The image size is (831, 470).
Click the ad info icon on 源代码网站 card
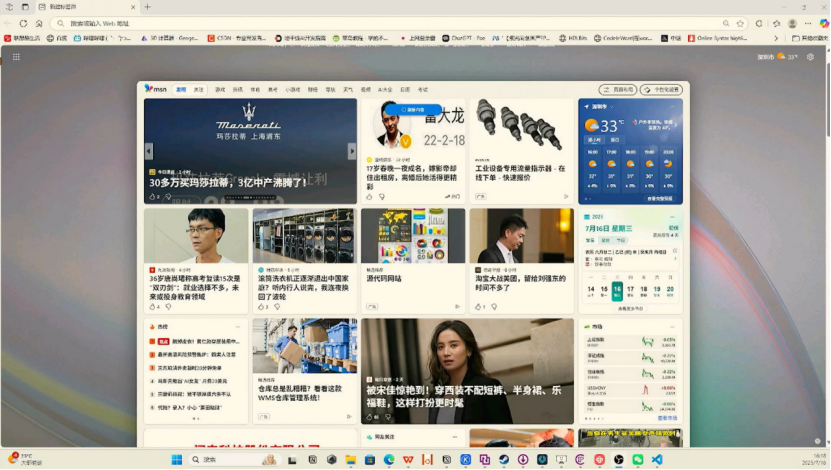(x=457, y=307)
